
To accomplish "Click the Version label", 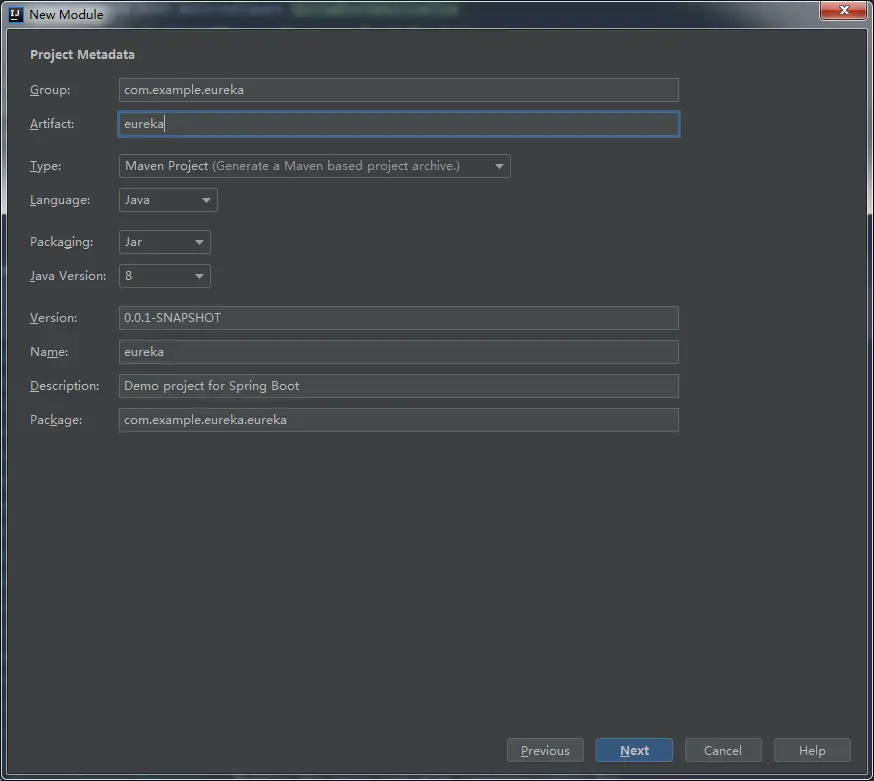I will [54, 318].
